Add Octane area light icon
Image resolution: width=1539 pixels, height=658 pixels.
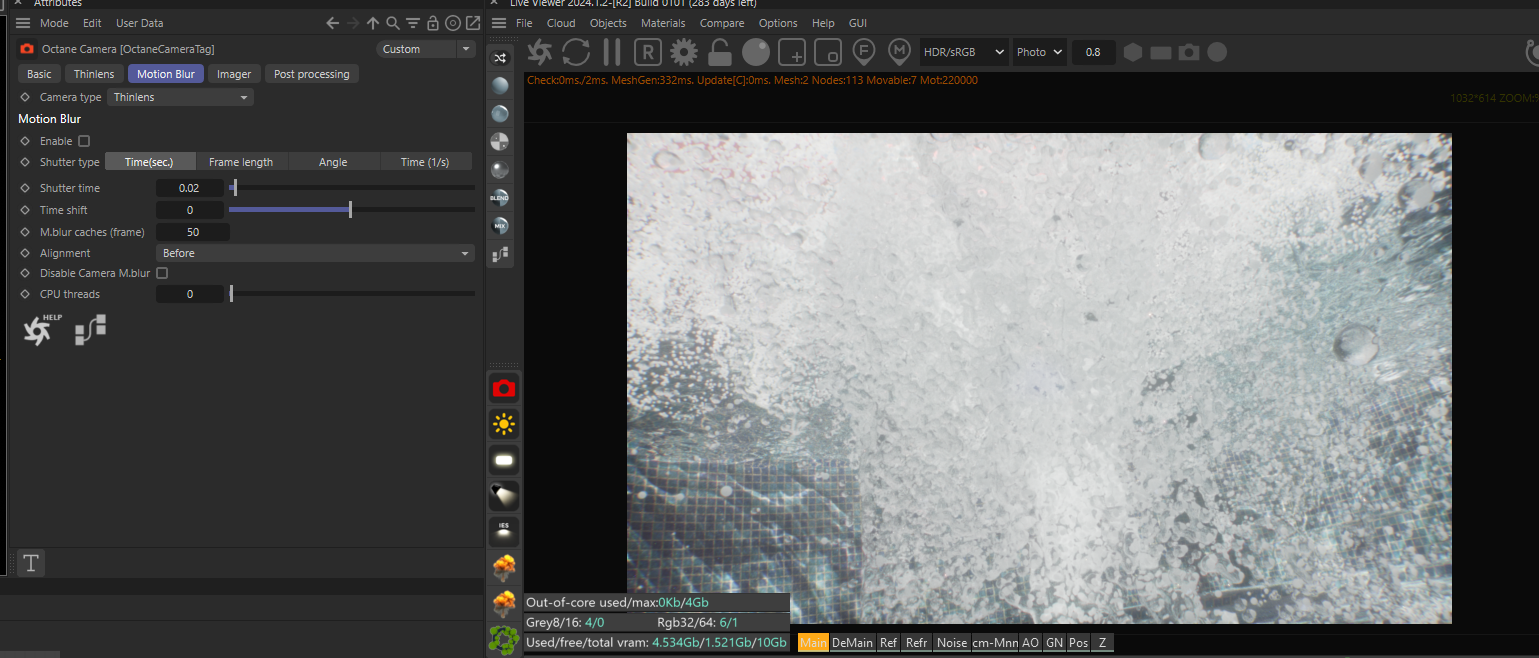tap(504, 460)
